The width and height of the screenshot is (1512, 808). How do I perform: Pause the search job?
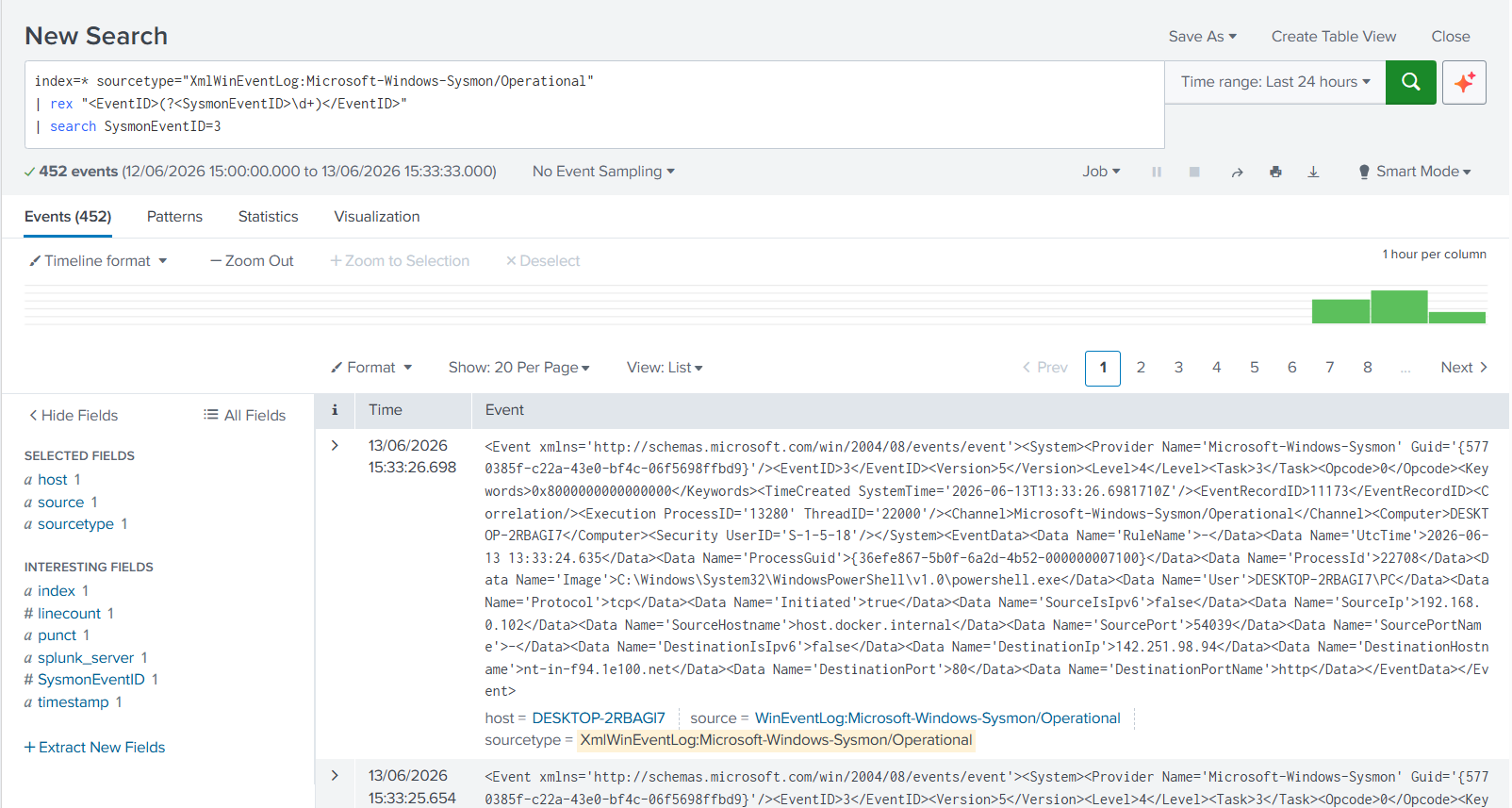pos(1157,172)
